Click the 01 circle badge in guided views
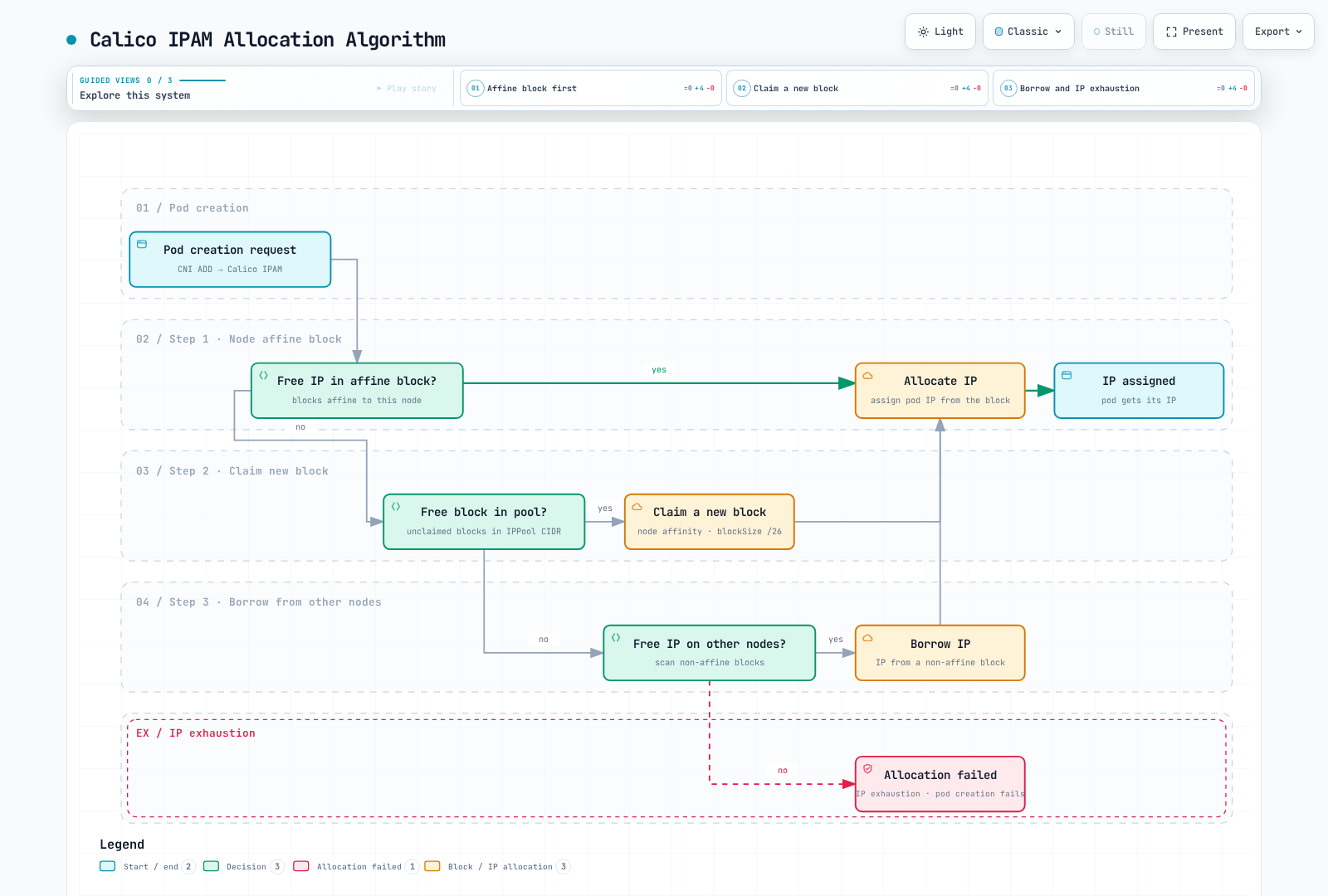The width and height of the screenshot is (1328, 896). click(x=476, y=88)
